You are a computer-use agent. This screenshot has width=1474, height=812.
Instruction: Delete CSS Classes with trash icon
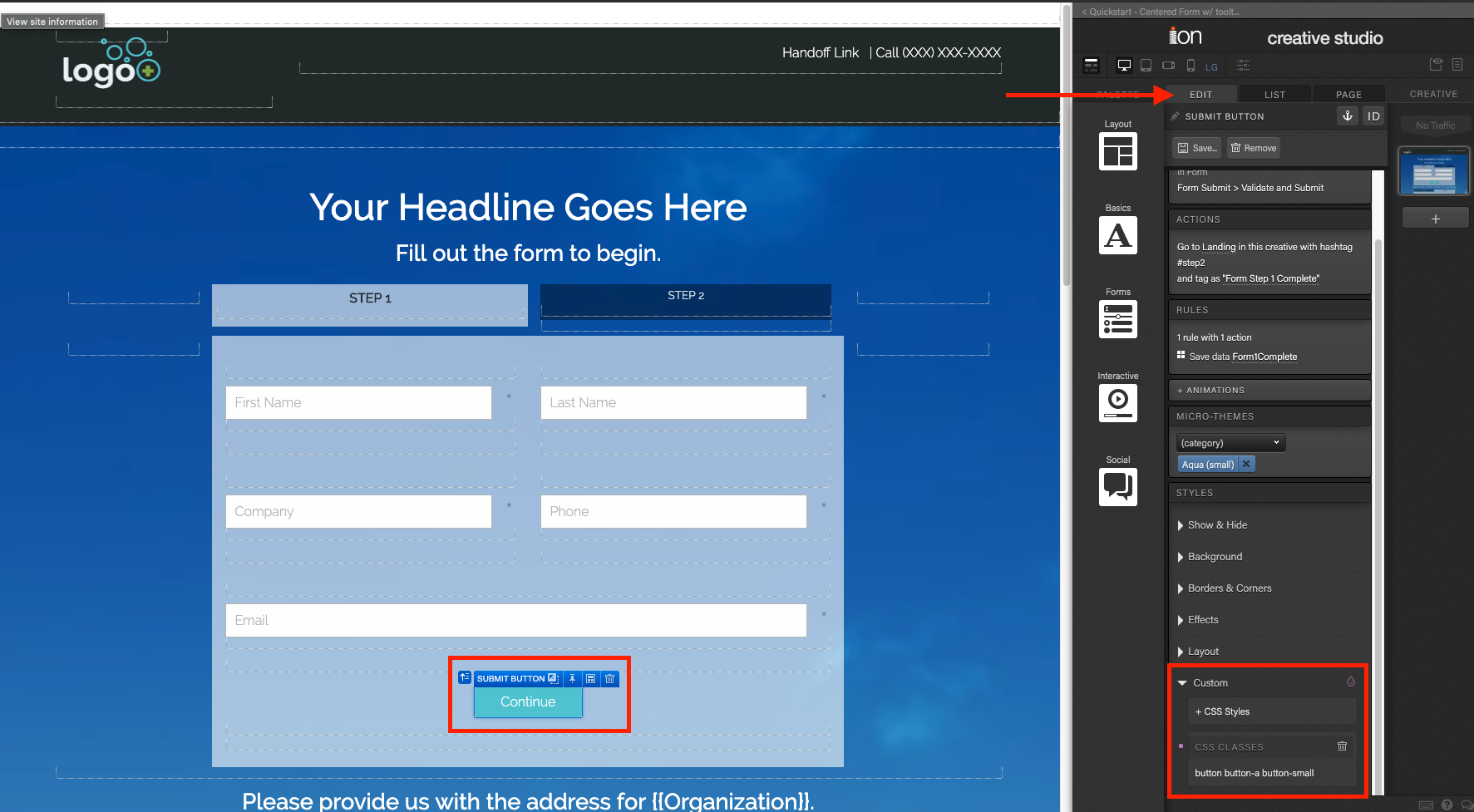pyautogui.click(x=1342, y=746)
